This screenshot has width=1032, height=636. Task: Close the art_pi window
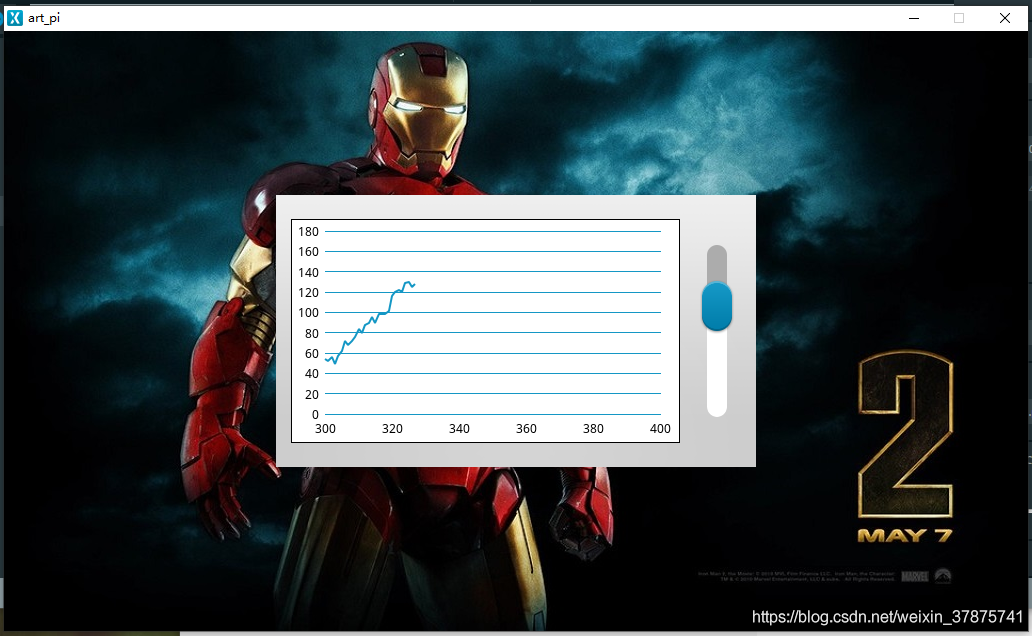1004,18
